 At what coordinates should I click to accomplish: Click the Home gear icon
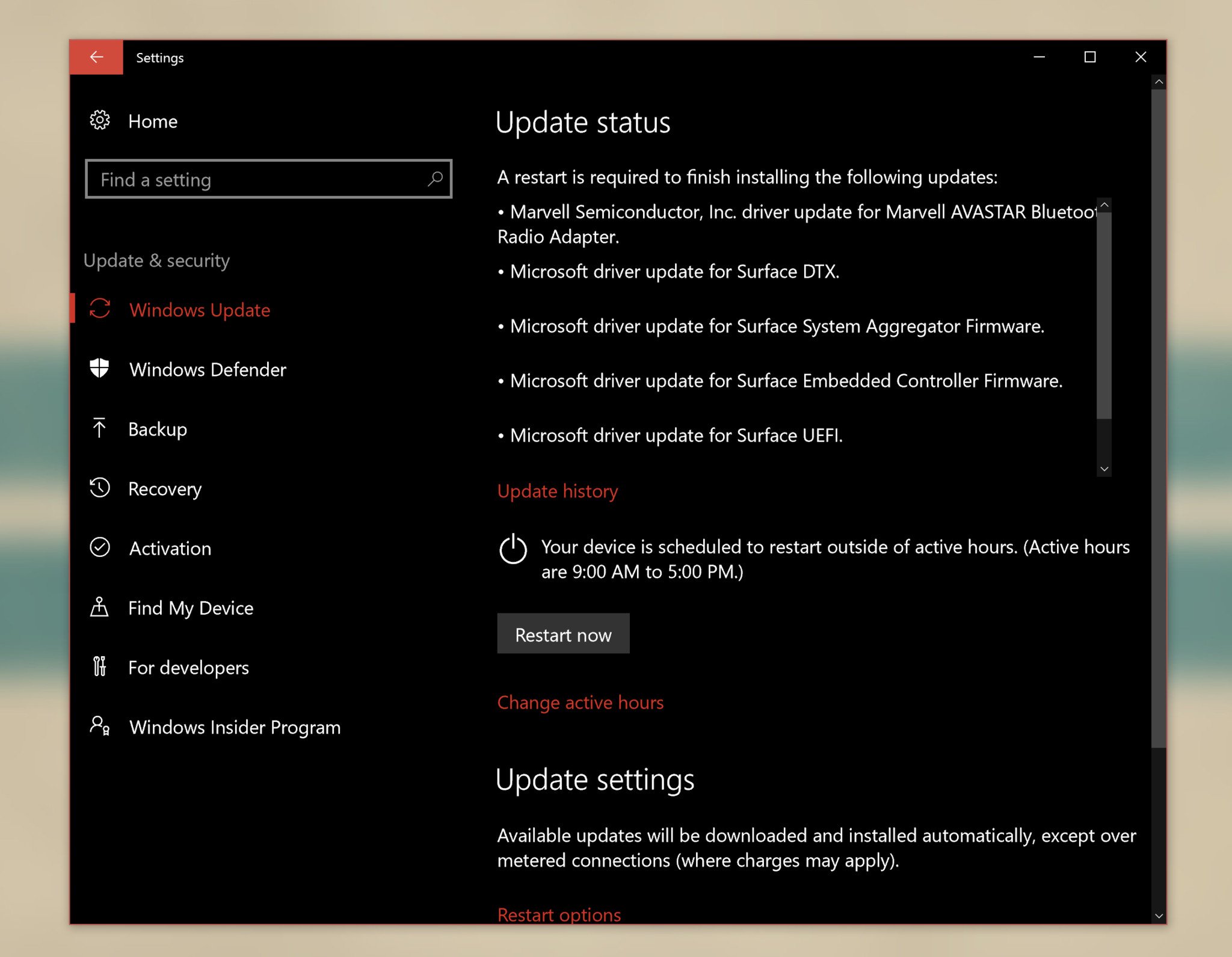[100, 120]
